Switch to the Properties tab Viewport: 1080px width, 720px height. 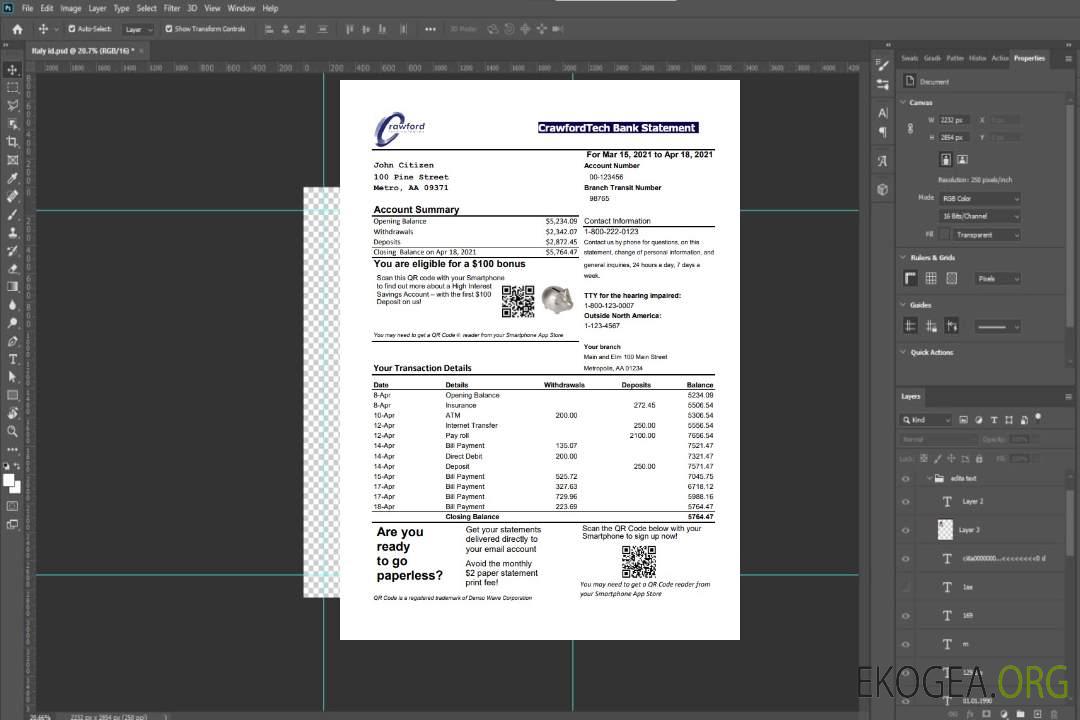1029,59
